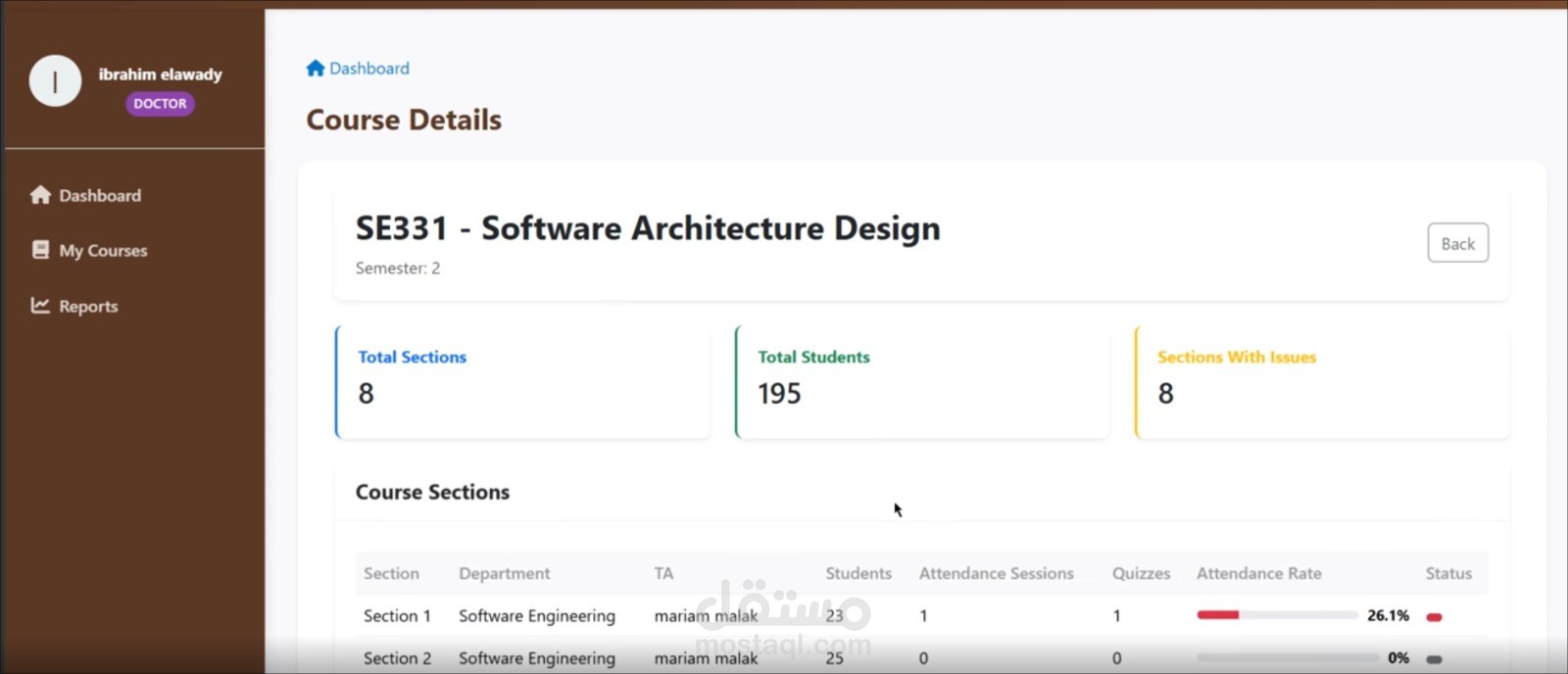Click the 'Semester: 2' label
The image size is (1568, 674).
pyautogui.click(x=398, y=267)
